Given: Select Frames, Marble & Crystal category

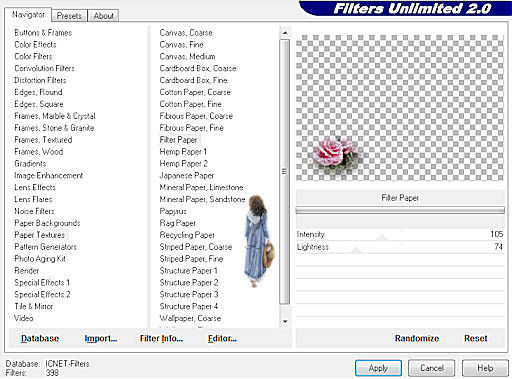Looking at the screenshot, I should (x=55, y=116).
